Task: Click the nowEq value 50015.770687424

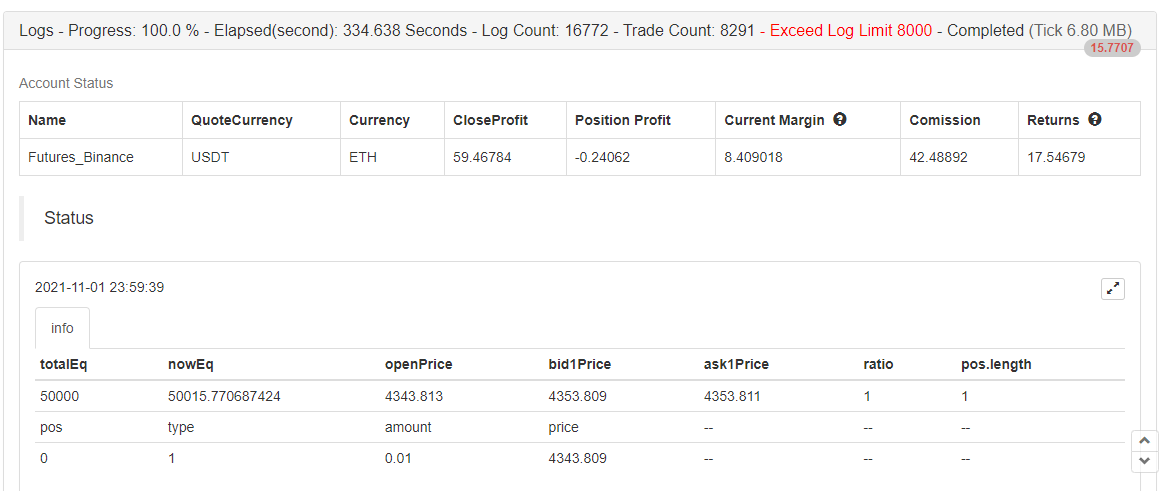Action: [x=224, y=396]
